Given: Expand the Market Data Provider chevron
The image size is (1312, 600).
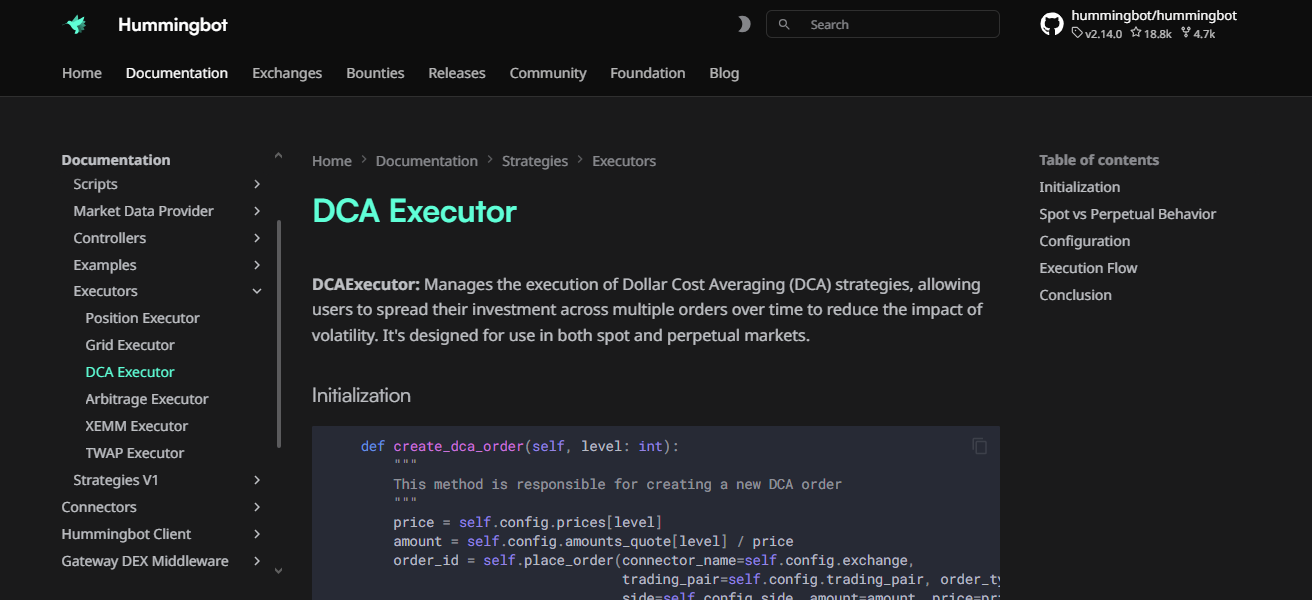Looking at the screenshot, I should 257,211.
